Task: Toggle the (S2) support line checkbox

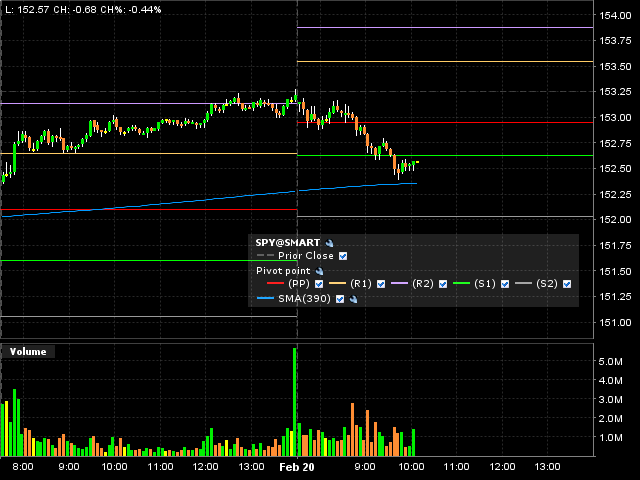Action: click(567, 284)
